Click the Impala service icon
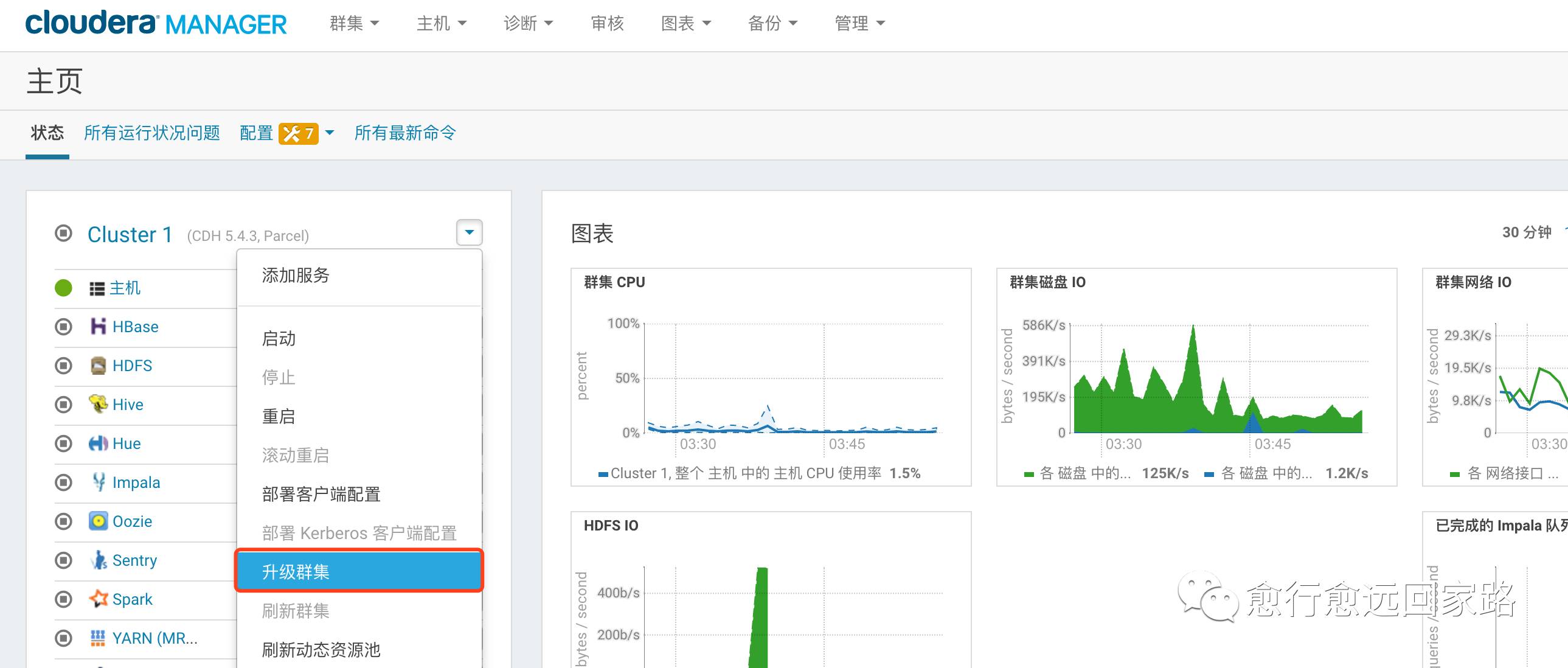Viewport: 1568px width, 668px height. [98, 482]
